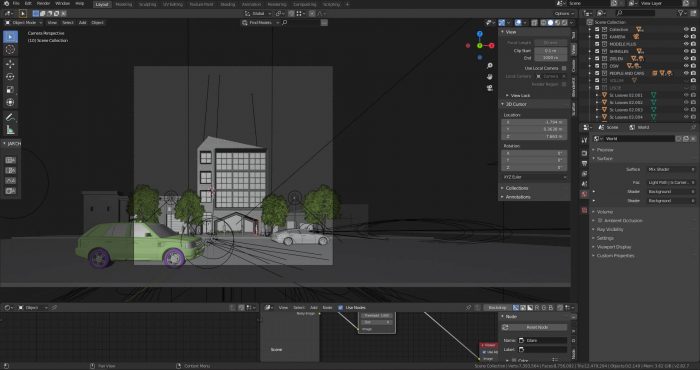Switch to rendered viewport shading
Screen dimensions: 700x370
pos(565,22)
